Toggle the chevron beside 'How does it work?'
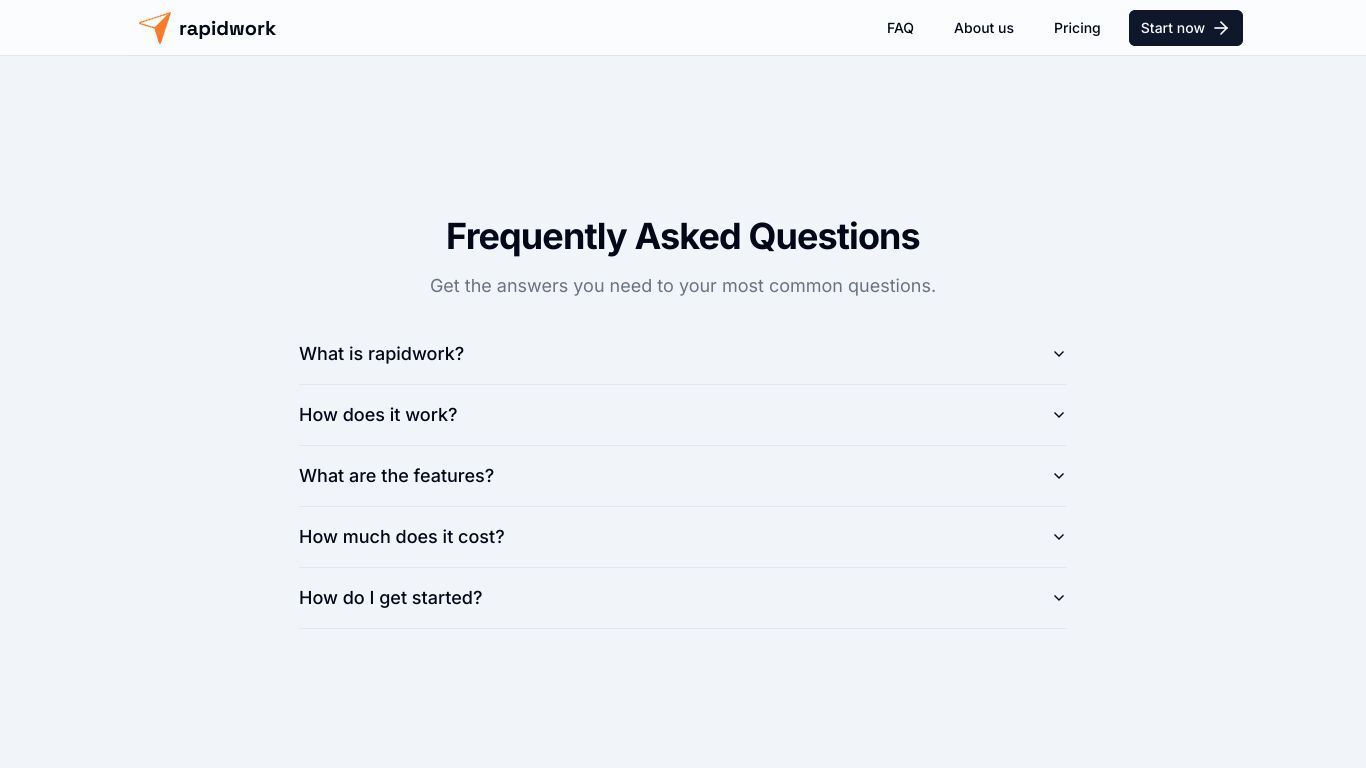This screenshot has height=768, width=1366. coord(1059,415)
